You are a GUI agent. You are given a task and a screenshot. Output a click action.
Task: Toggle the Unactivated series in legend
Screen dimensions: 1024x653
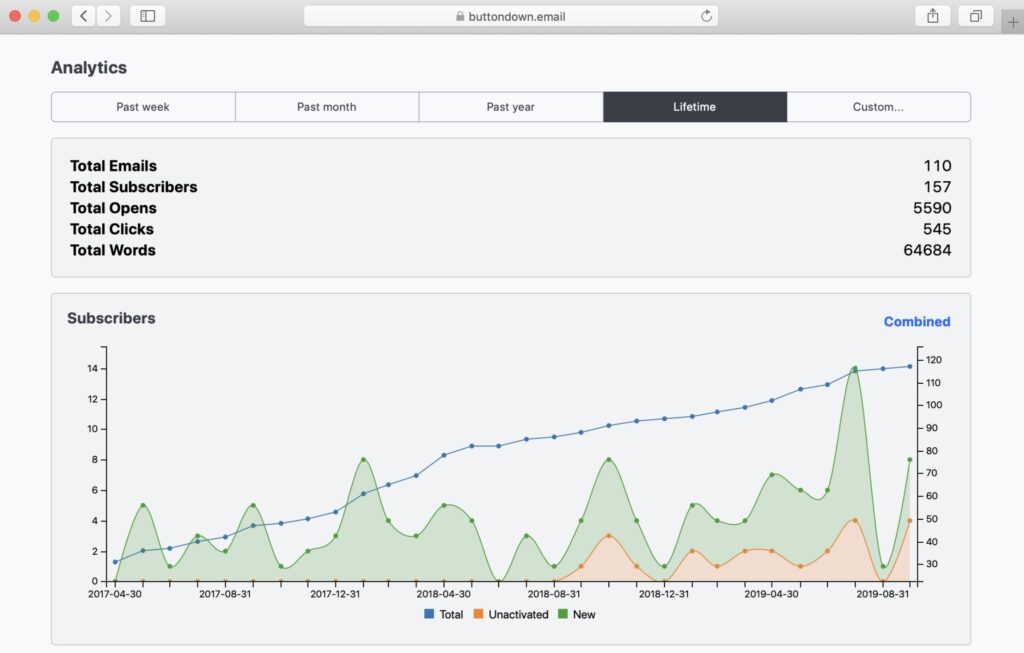click(x=511, y=614)
